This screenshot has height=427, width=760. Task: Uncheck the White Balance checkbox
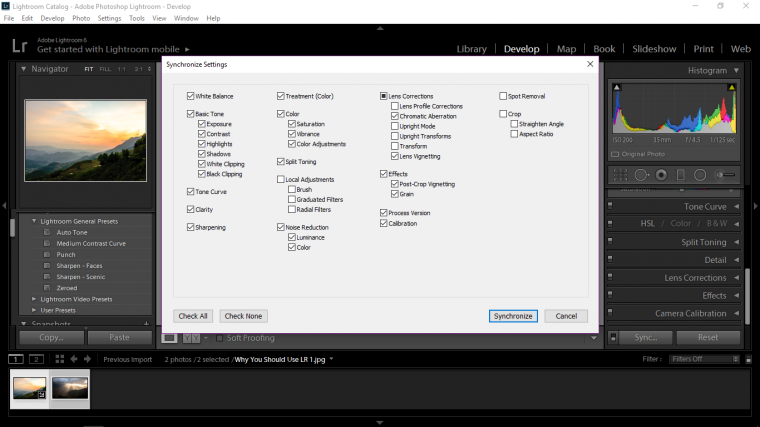coord(190,96)
